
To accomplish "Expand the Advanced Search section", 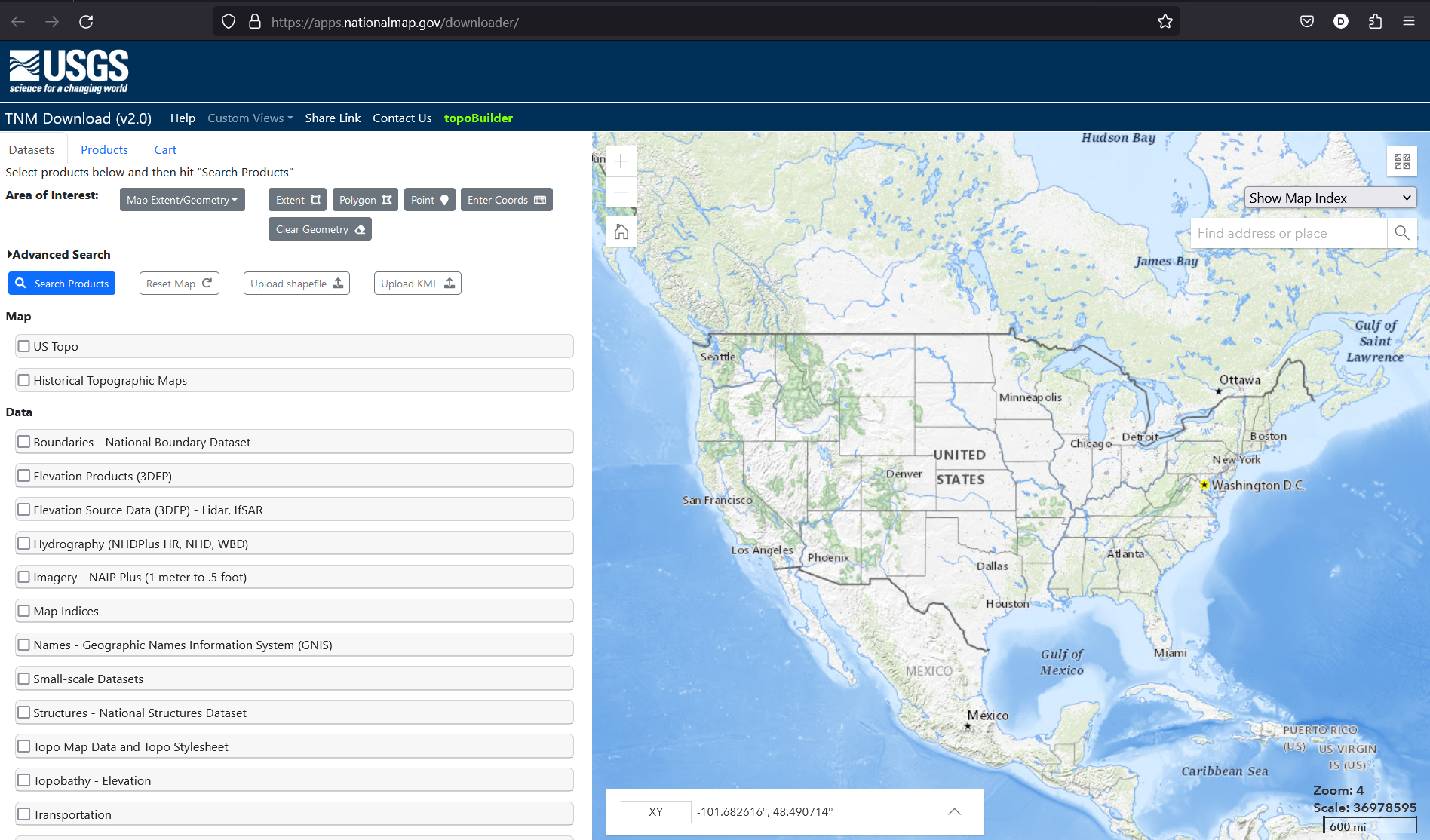I will pyautogui.click(x=59, y=255).
